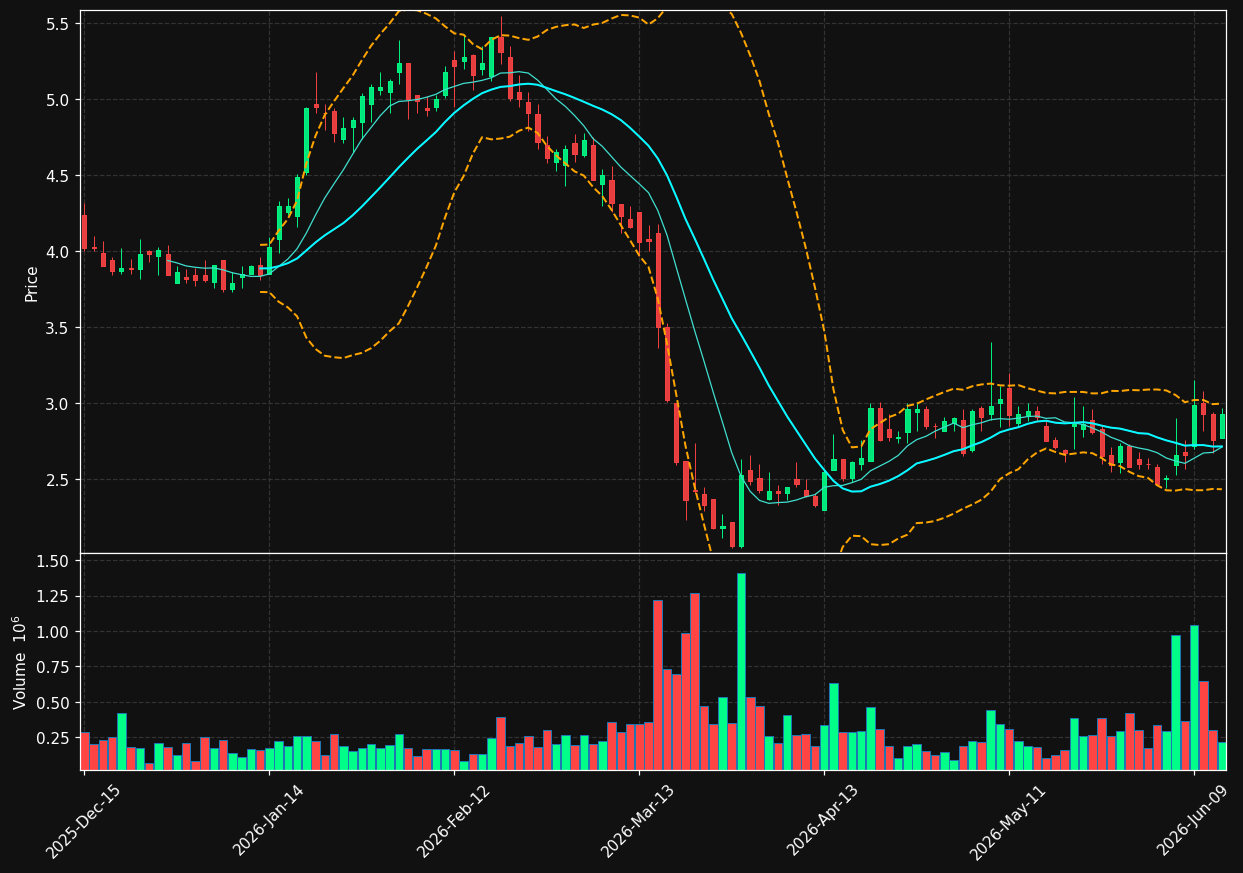The width and height of the screenshot is (1243, 873).
Task: Click the 2026-Apr-13 date label
Action: [x=824, y=820]
